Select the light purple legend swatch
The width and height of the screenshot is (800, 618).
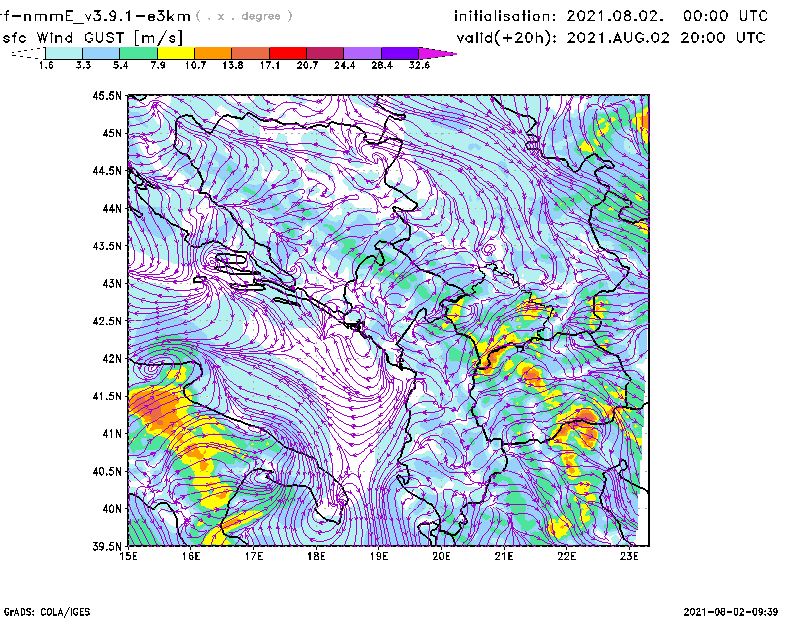click(x=363, y=53)
